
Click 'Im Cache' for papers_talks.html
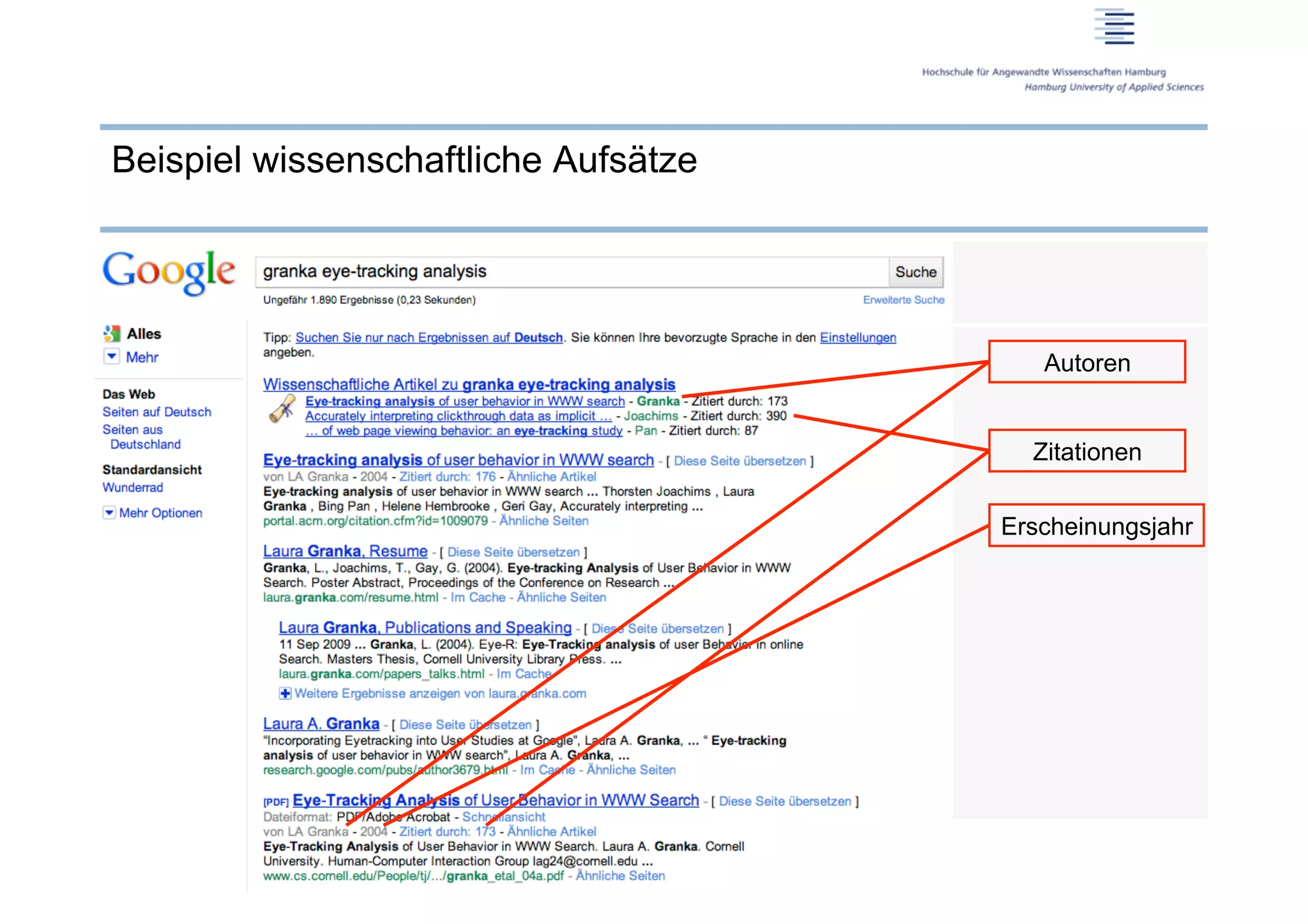point(524,674)
